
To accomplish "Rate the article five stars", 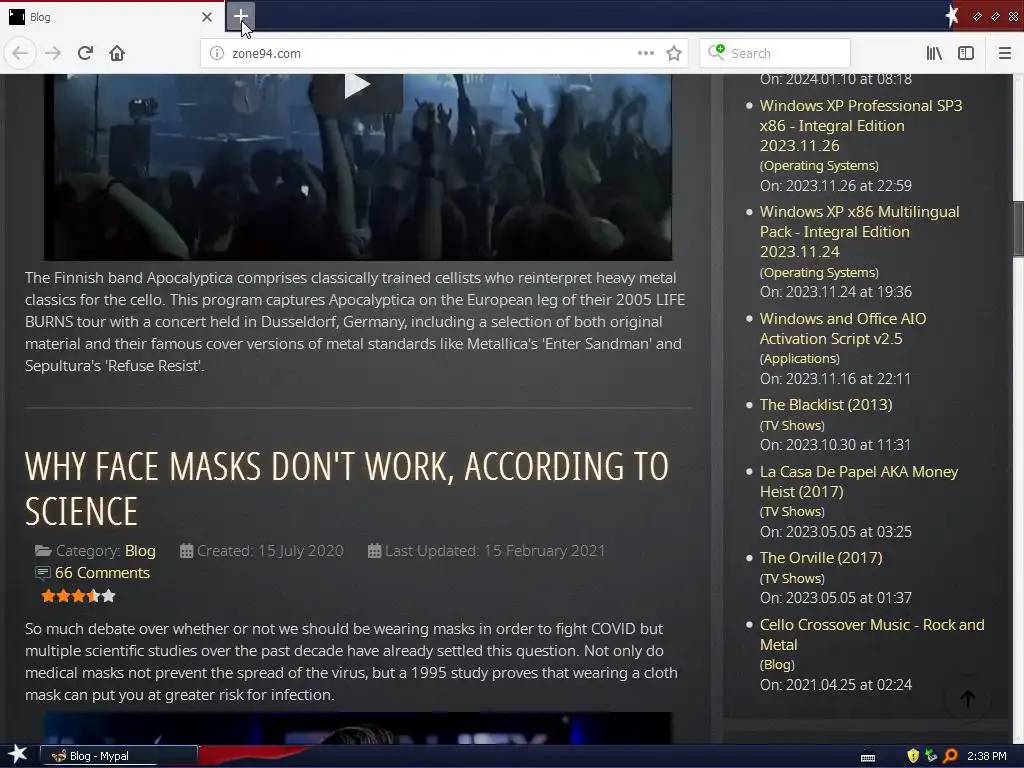I will [x=109, y=596].
